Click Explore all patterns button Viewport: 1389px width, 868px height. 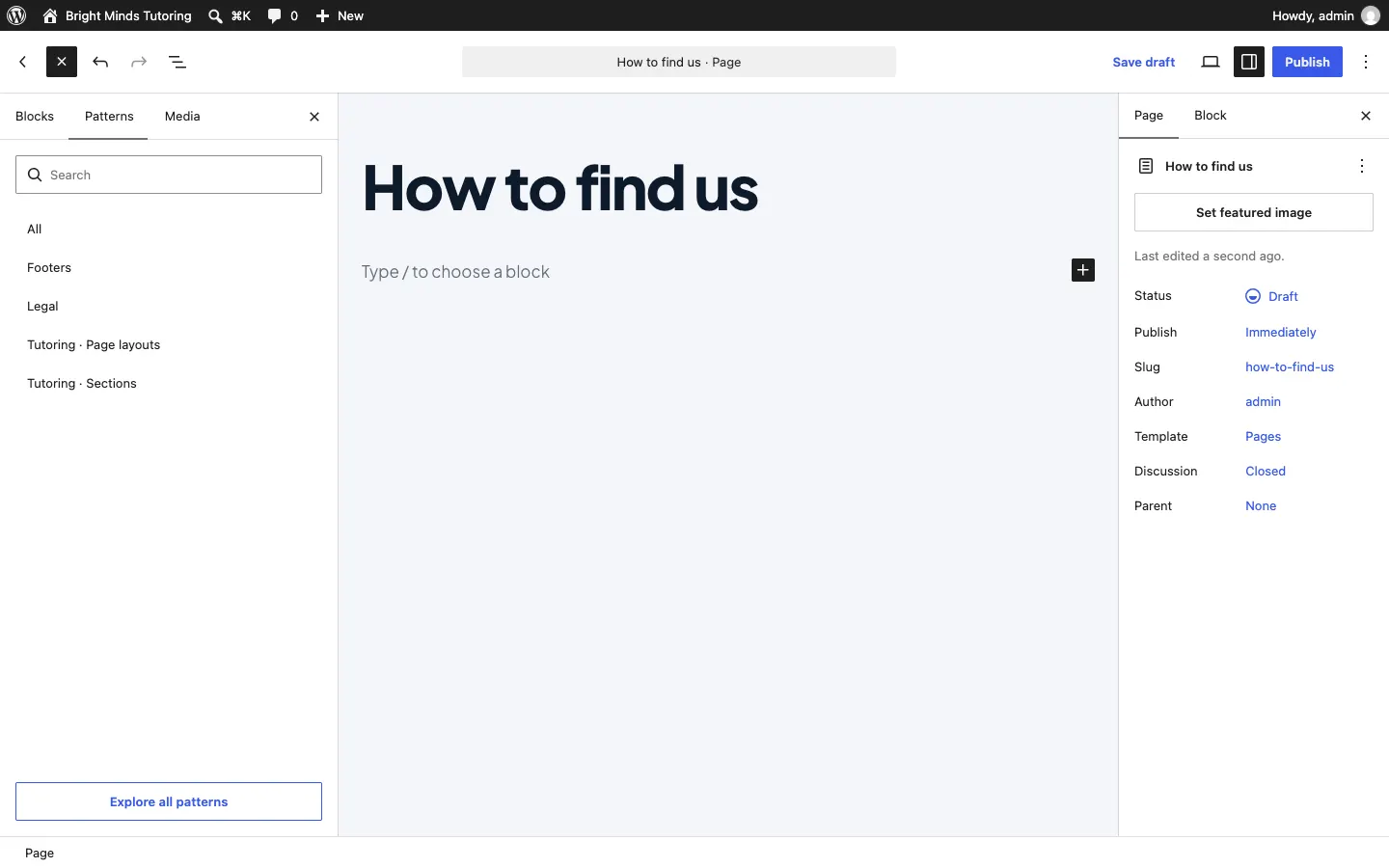tap(169, 801)
